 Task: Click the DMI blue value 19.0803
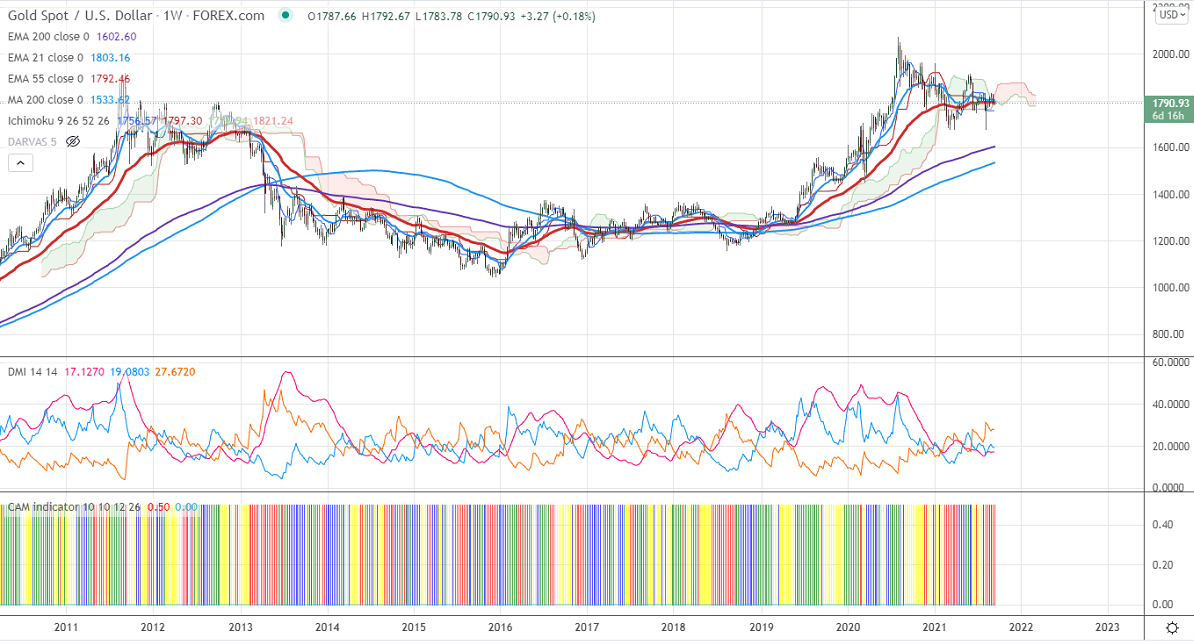(130, 372)
